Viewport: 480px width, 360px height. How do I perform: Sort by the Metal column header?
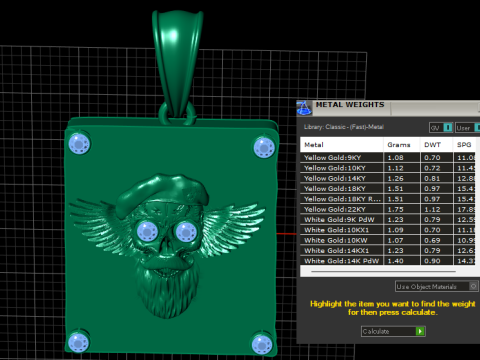(x=341, y=145)
